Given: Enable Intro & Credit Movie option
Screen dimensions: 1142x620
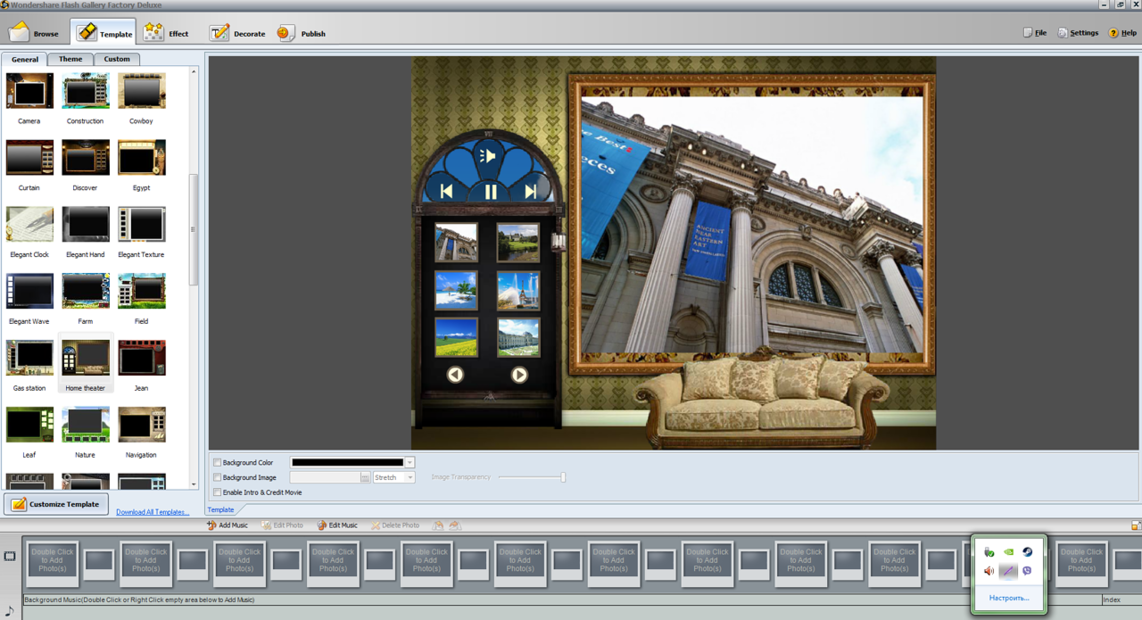Looking at the screenshot, I should (x=217, y=493).
